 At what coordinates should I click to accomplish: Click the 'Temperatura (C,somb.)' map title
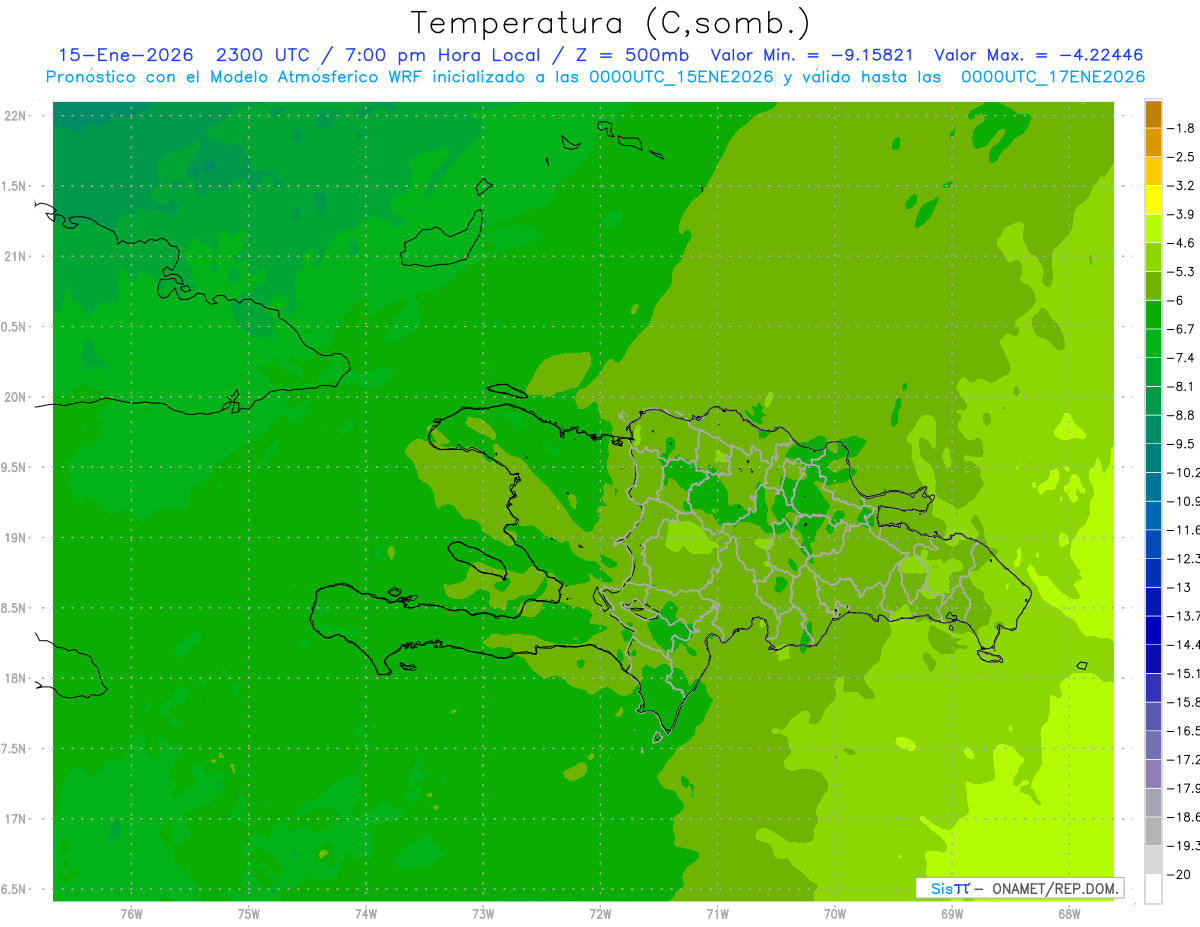tap(611, 23)
